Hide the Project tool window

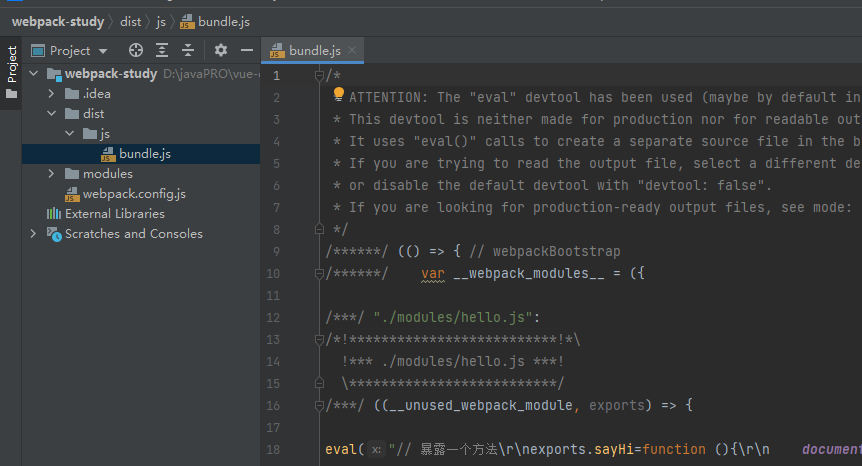(246, 50)
